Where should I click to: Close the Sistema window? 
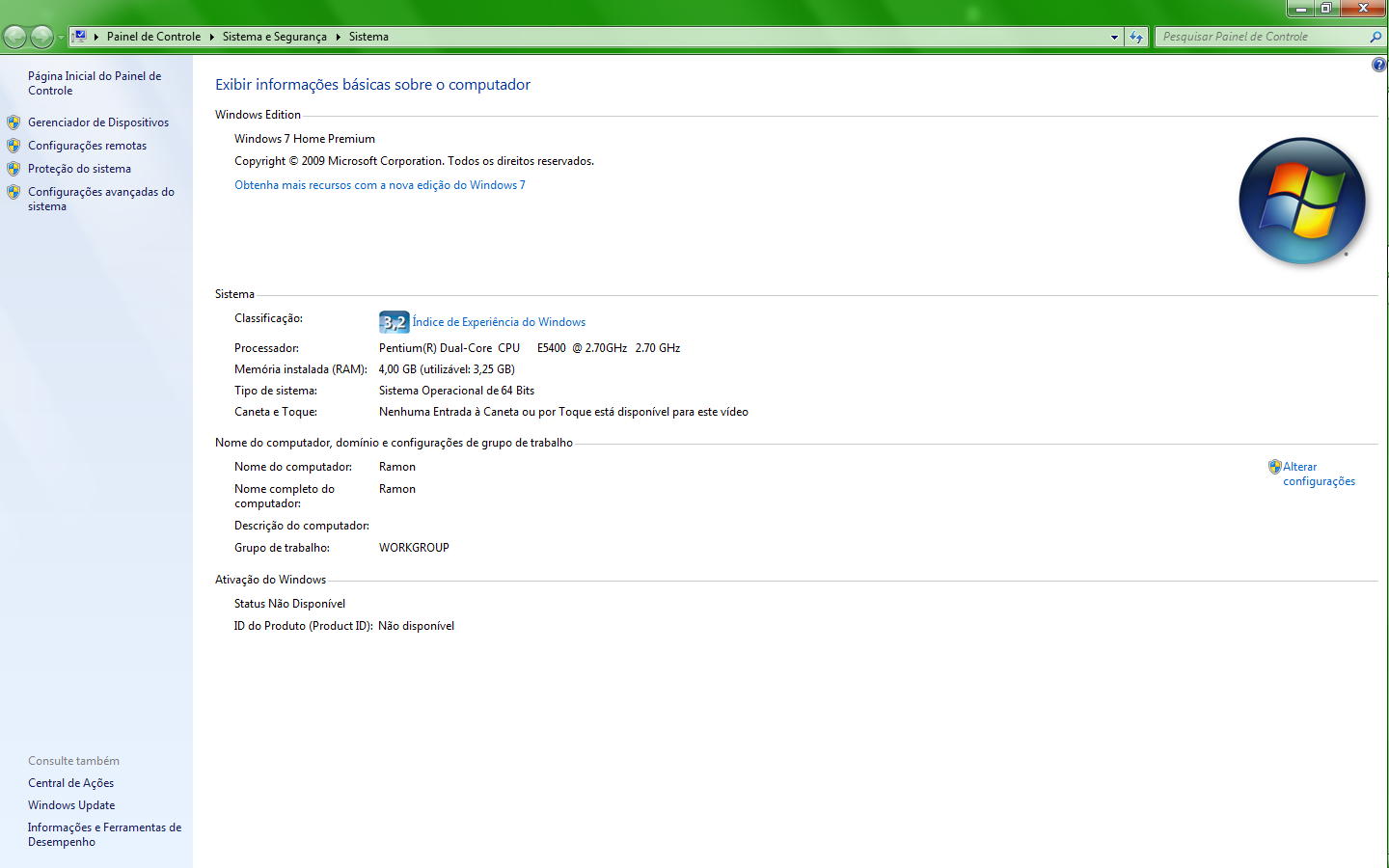(1363, 8)
